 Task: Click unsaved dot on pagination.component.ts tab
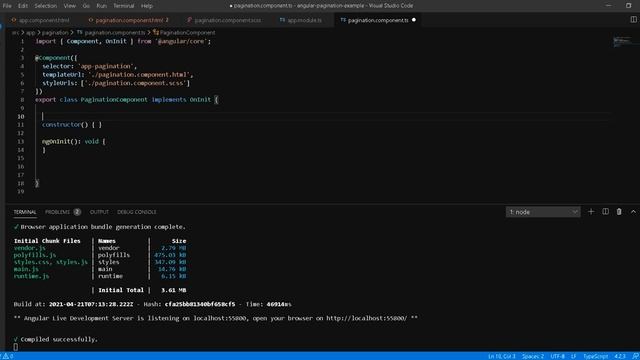click(x=414, y=20)
